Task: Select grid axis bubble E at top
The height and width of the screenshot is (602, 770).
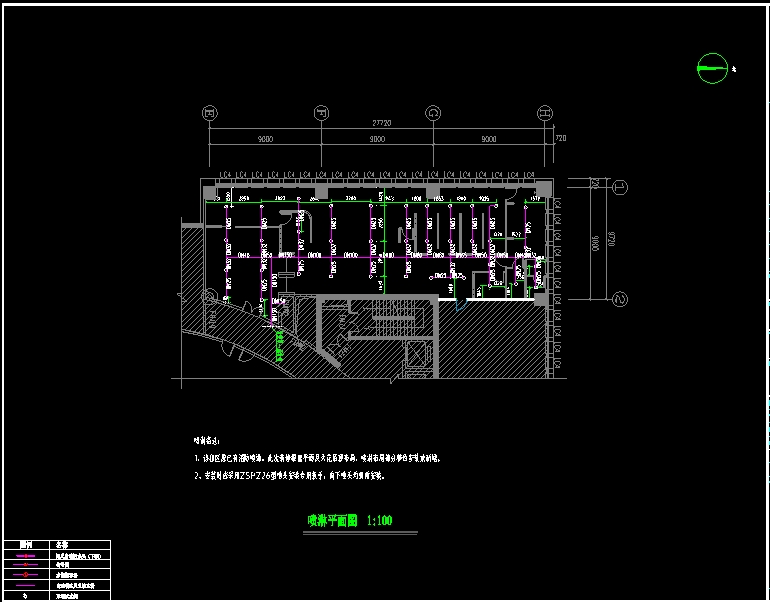Action: [x=209, y=112]
